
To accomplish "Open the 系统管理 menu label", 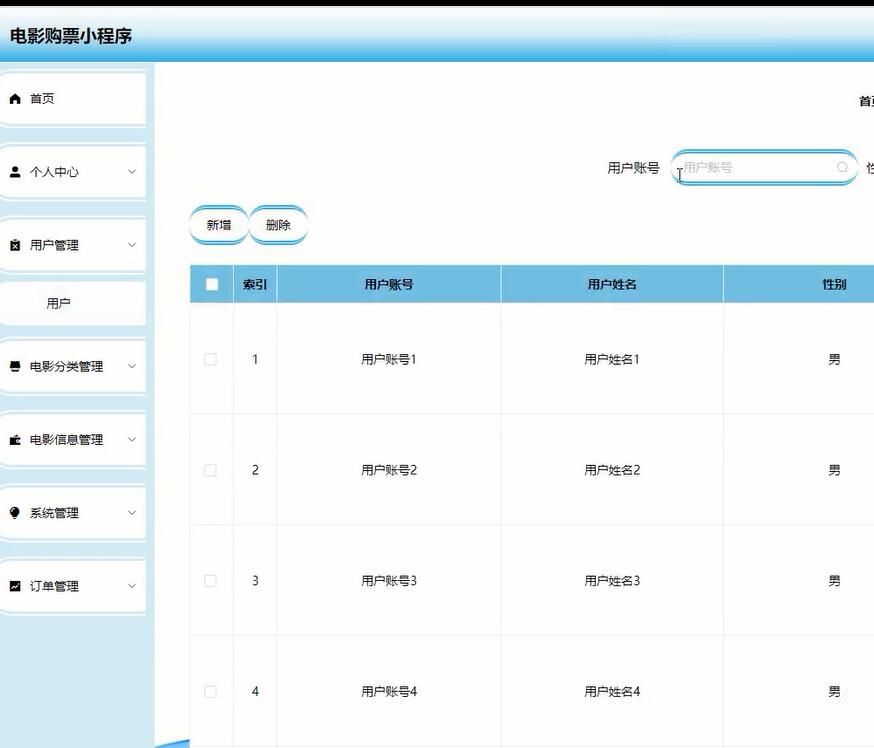I will (54, 513).
